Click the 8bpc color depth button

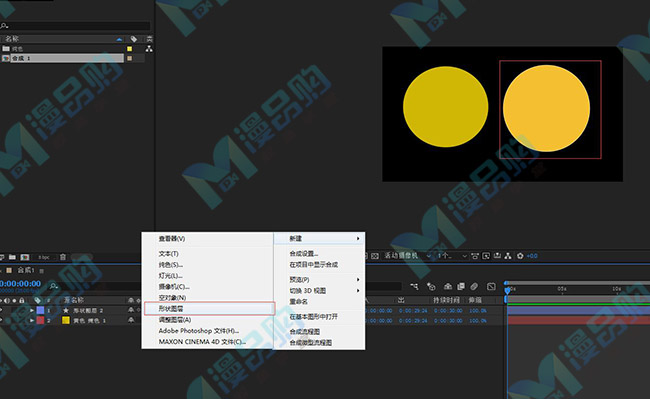click(44, 257)
